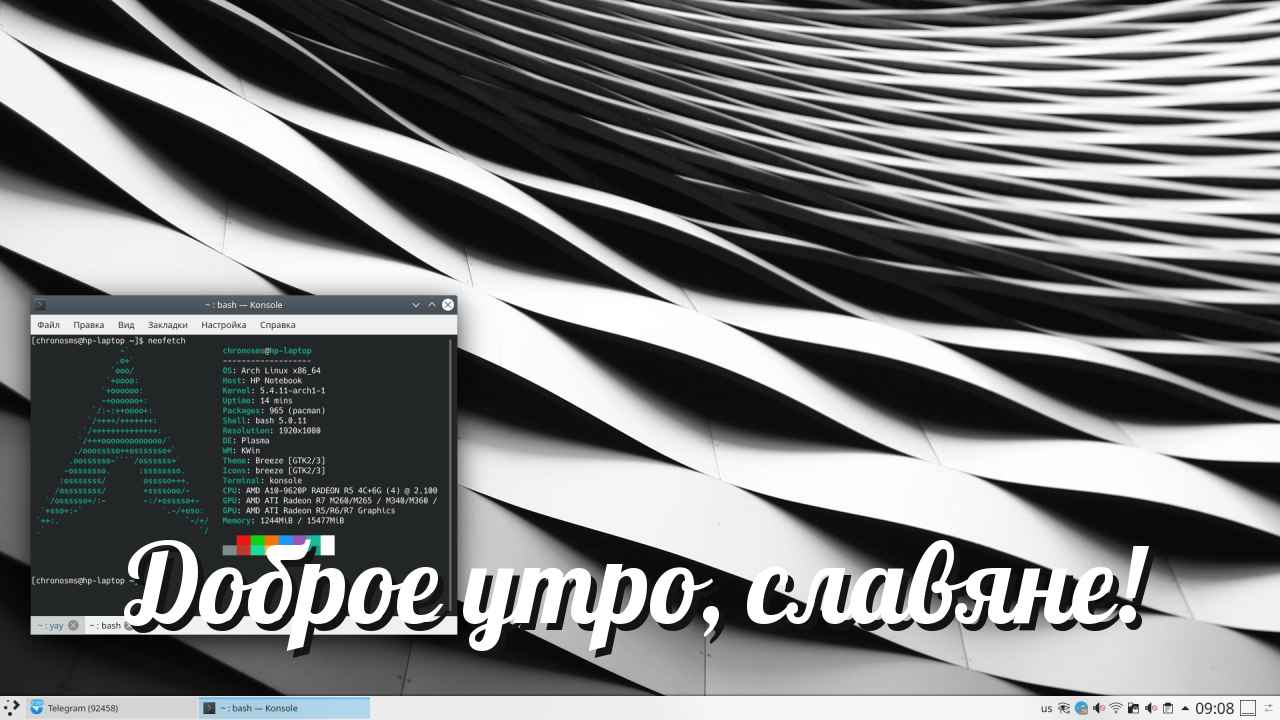1280x720 pixels.
Task: Click the 'Host: HP Notebook' line
Action: coord(262,381)
